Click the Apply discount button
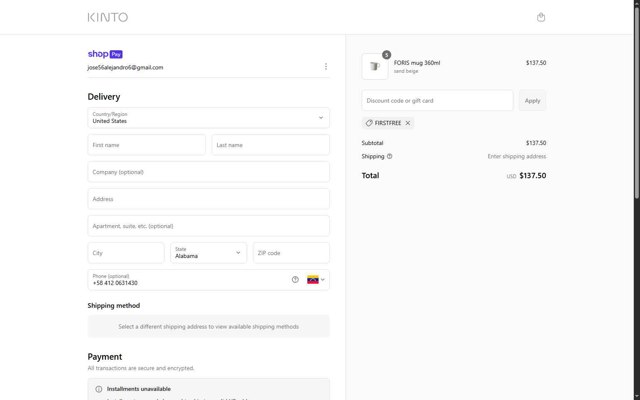Screen dimensions: 640x400 pyautogui.click(x=532, y=100)
